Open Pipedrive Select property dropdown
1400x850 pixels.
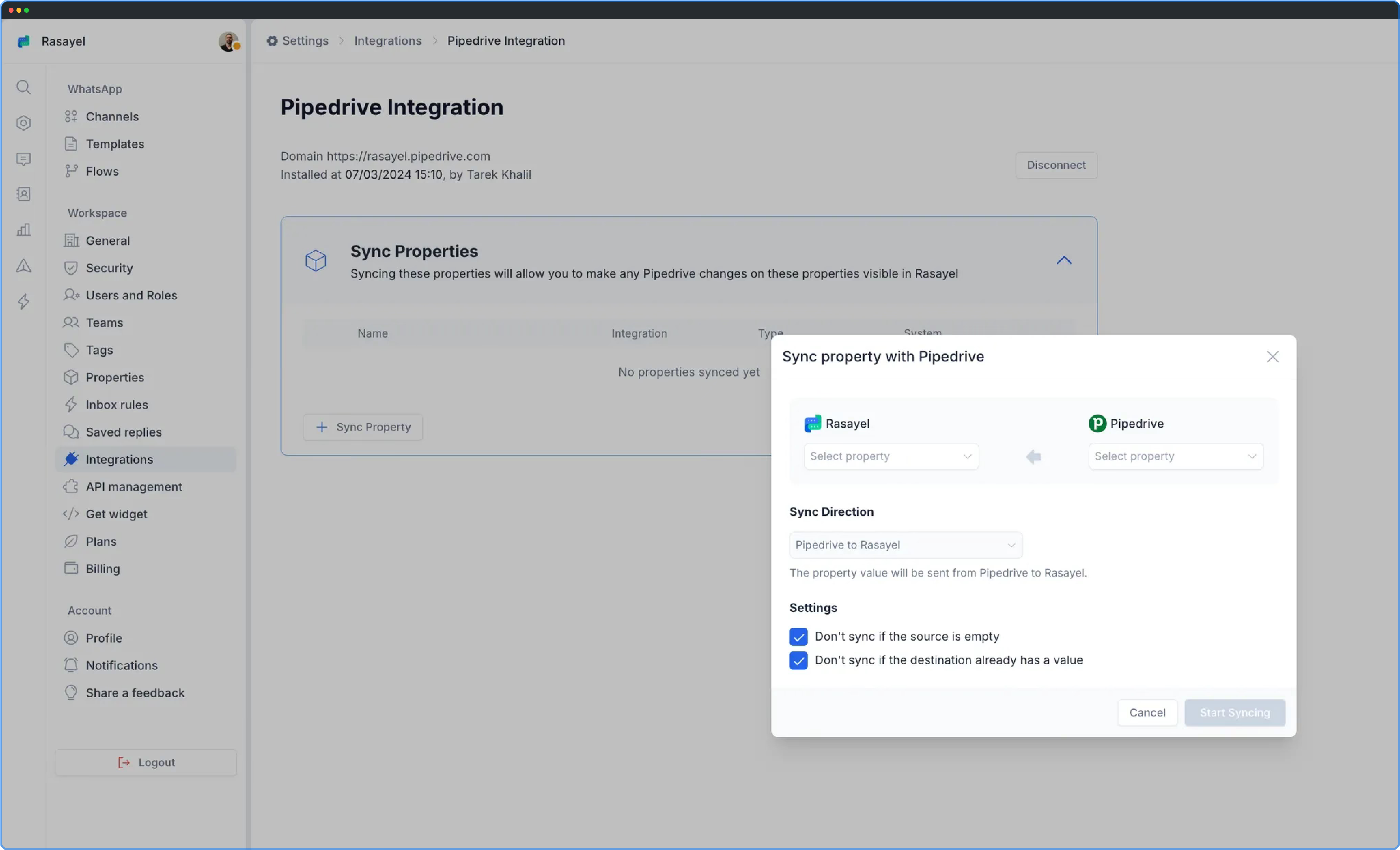1175,457
